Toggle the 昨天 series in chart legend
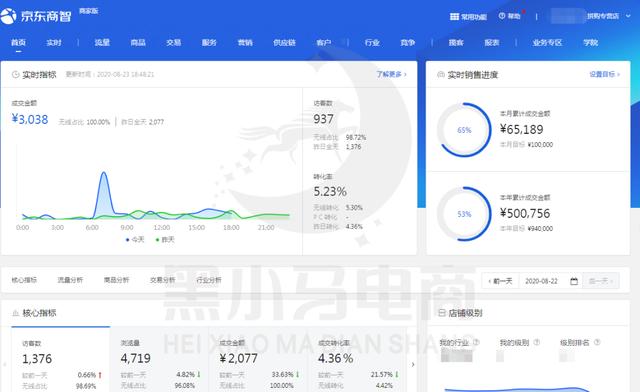The height and width of the screenshot is (392, 640). [x=165, y=239]
